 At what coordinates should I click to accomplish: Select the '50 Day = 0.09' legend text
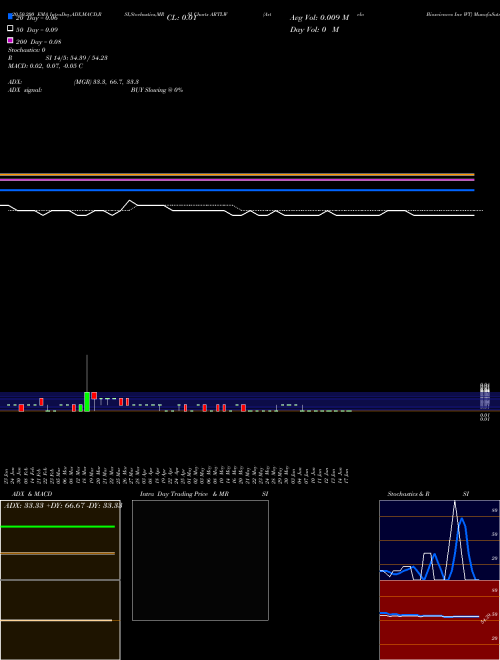37,30
